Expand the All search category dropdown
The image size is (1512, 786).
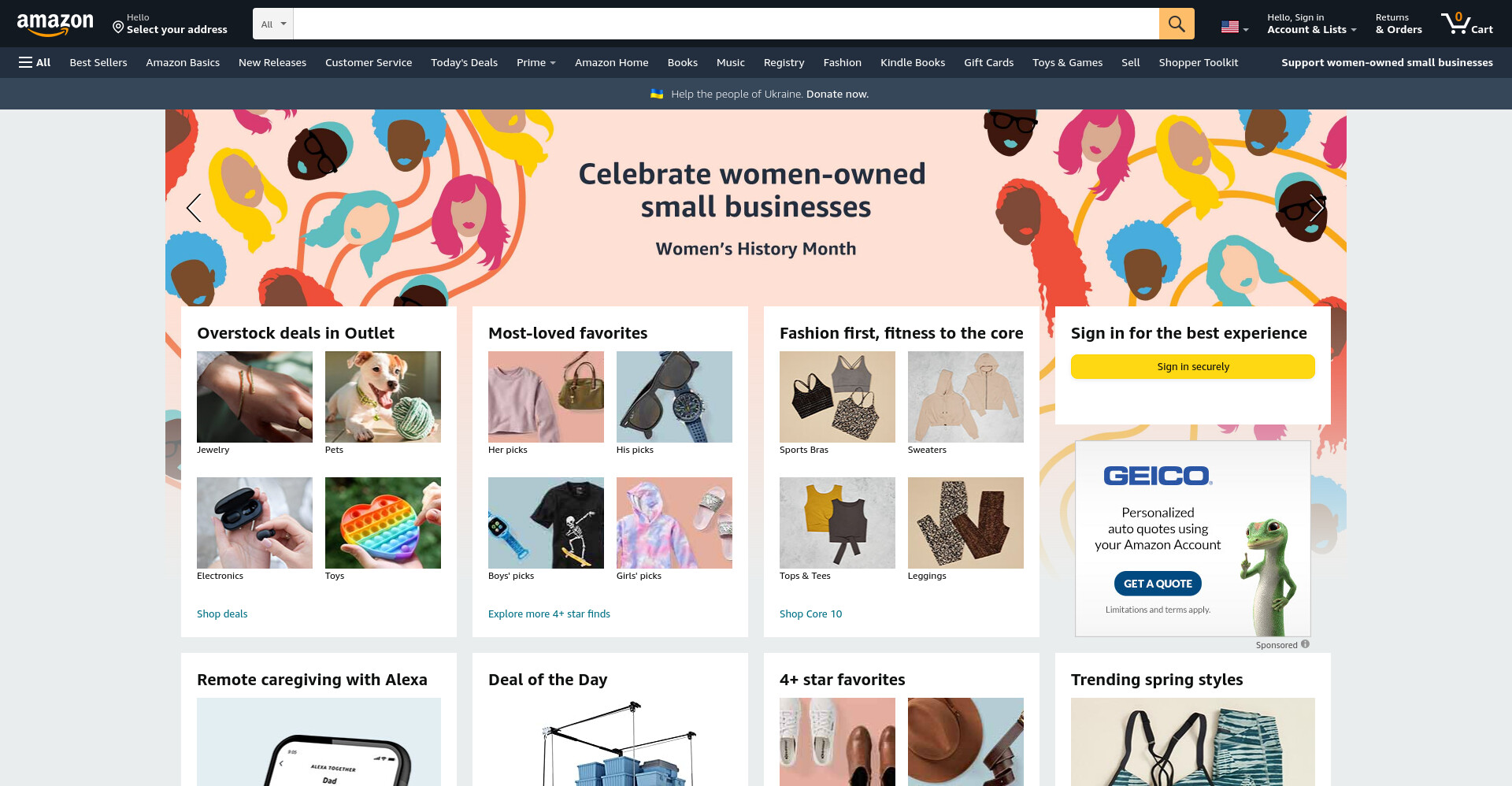(273, 24)
